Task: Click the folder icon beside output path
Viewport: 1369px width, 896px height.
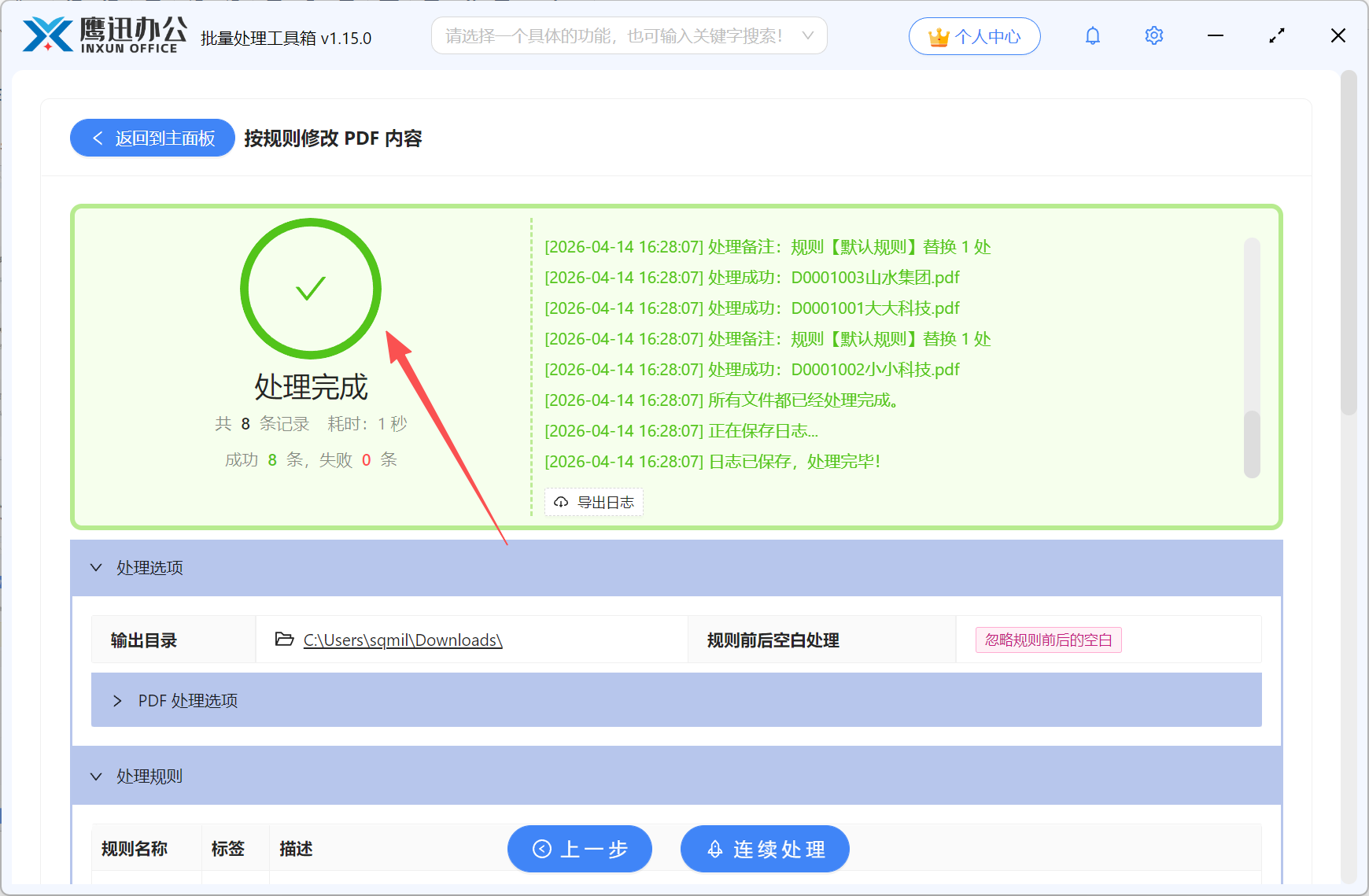Action: tap(284, 640)
